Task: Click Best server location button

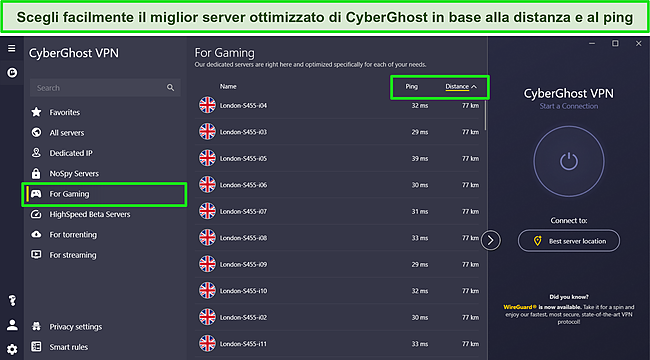Action: (x=569, y=241)
